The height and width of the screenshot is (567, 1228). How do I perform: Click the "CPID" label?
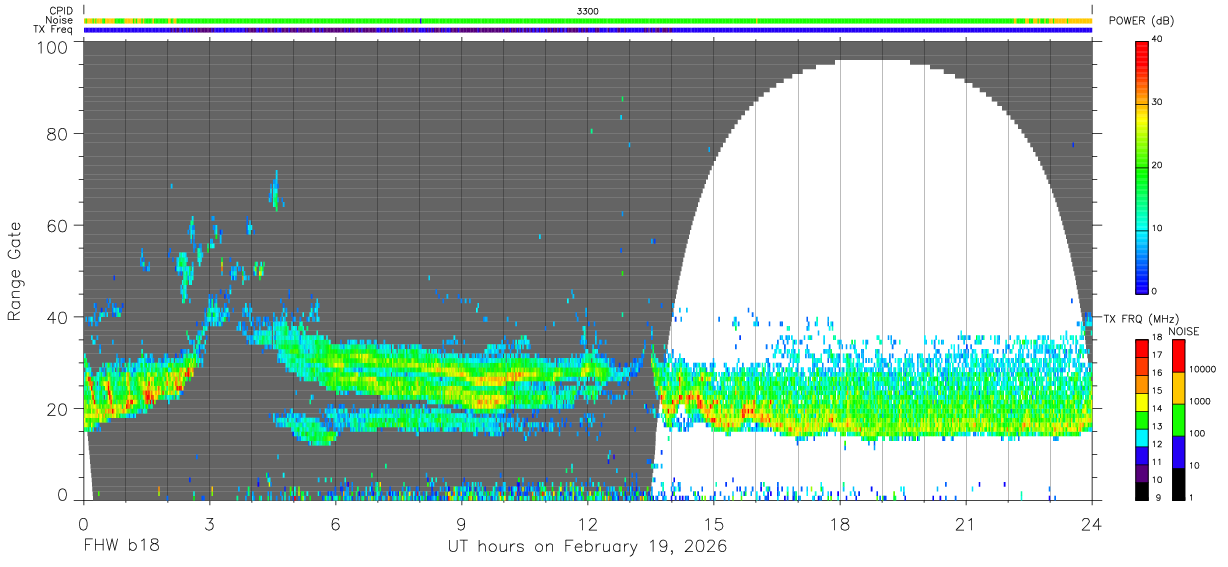61,11
